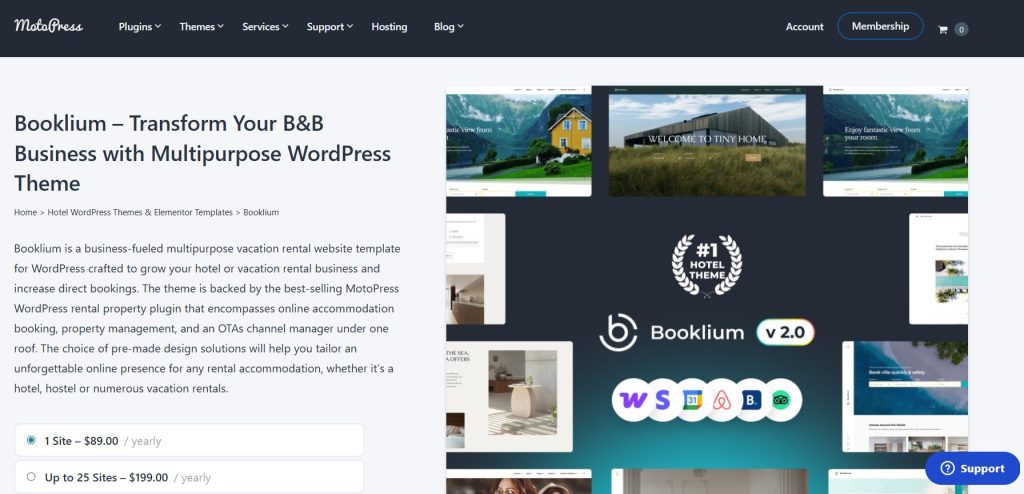1024x494 pixels.
Task: Open the shopping cart icon
Action: tap(942, 29)
